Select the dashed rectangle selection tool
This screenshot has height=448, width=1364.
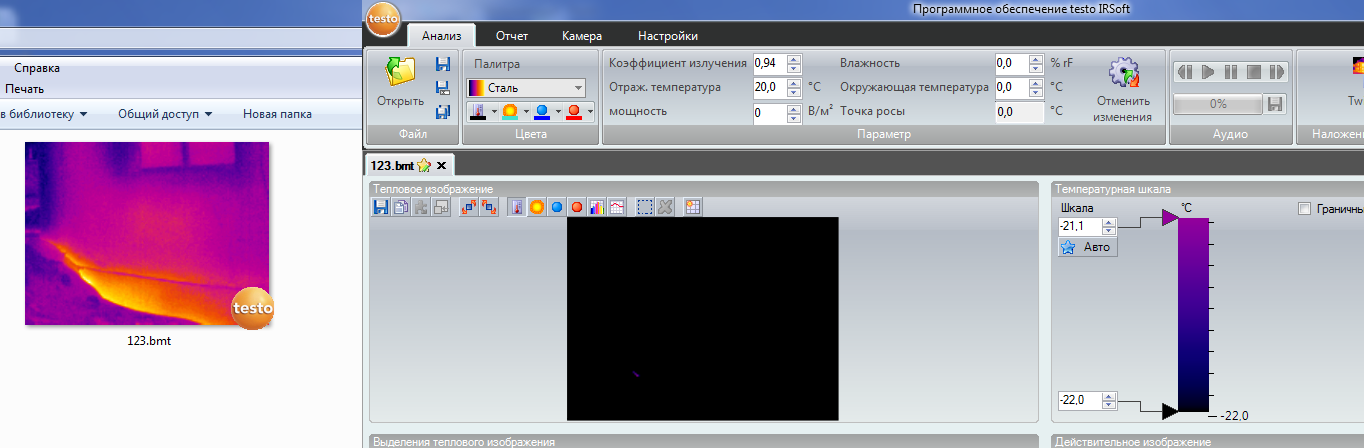[645, 207]
